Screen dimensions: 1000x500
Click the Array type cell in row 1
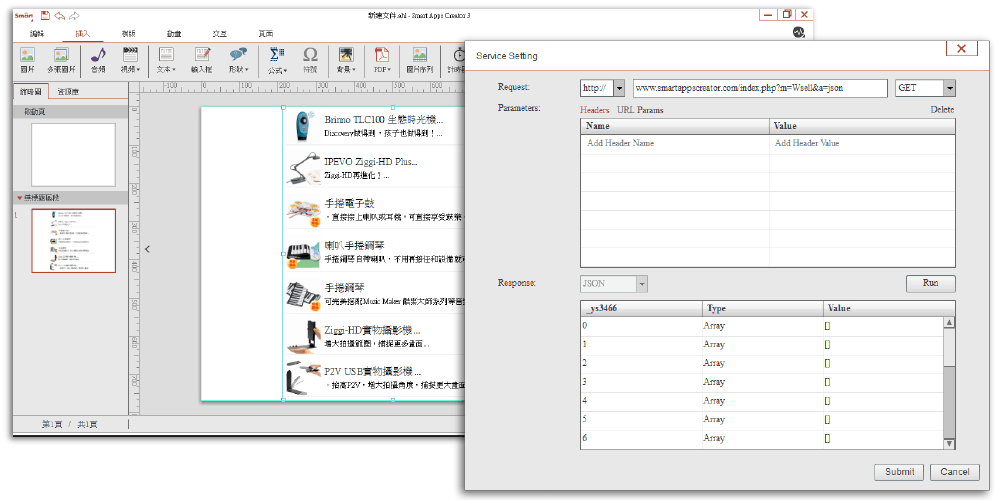point(763,344)
